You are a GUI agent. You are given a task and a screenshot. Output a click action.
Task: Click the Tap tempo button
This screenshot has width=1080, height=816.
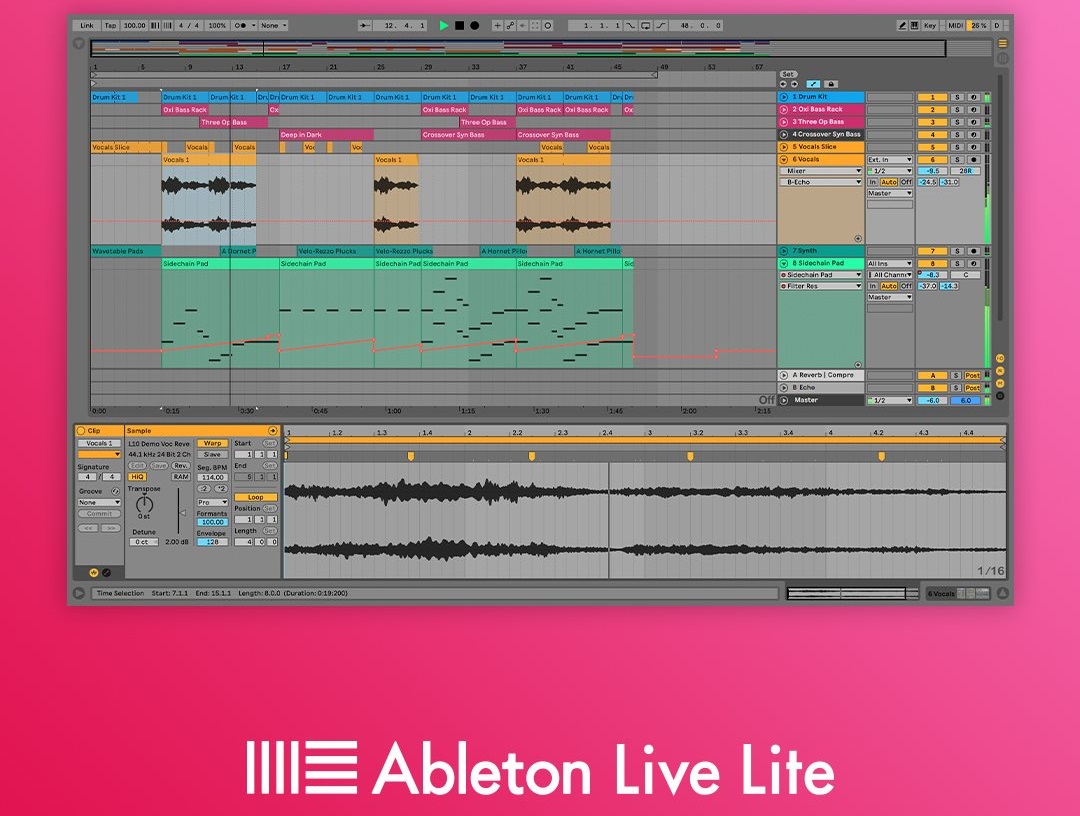pos(111,25)
